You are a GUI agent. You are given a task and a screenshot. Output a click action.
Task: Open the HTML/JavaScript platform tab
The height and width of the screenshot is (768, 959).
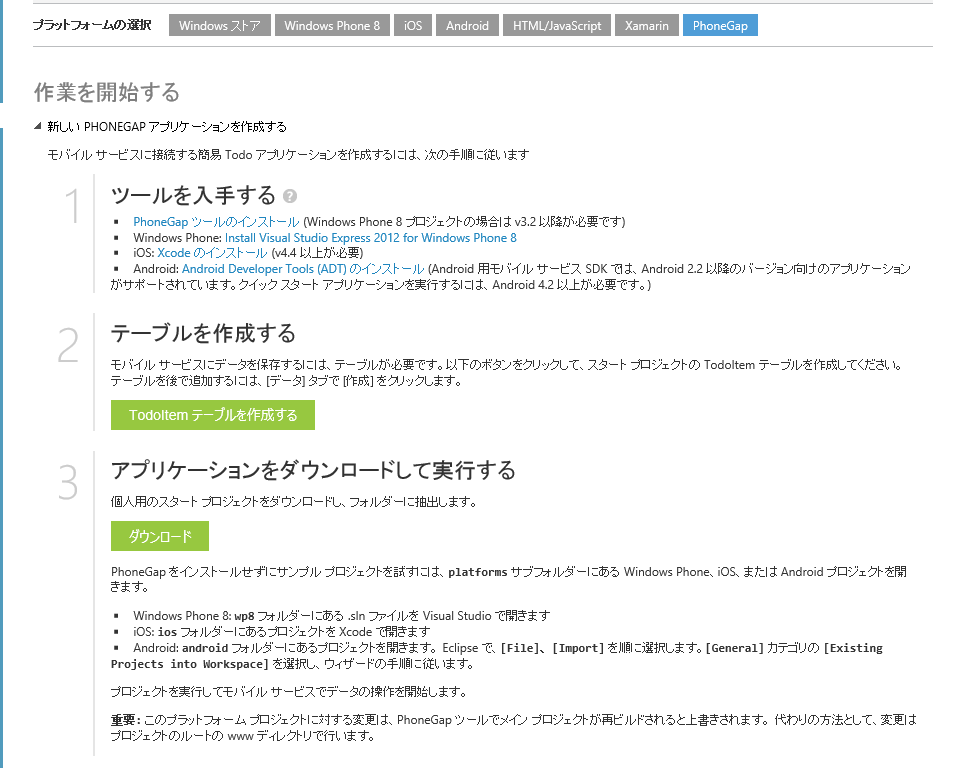tap(557, 26)
